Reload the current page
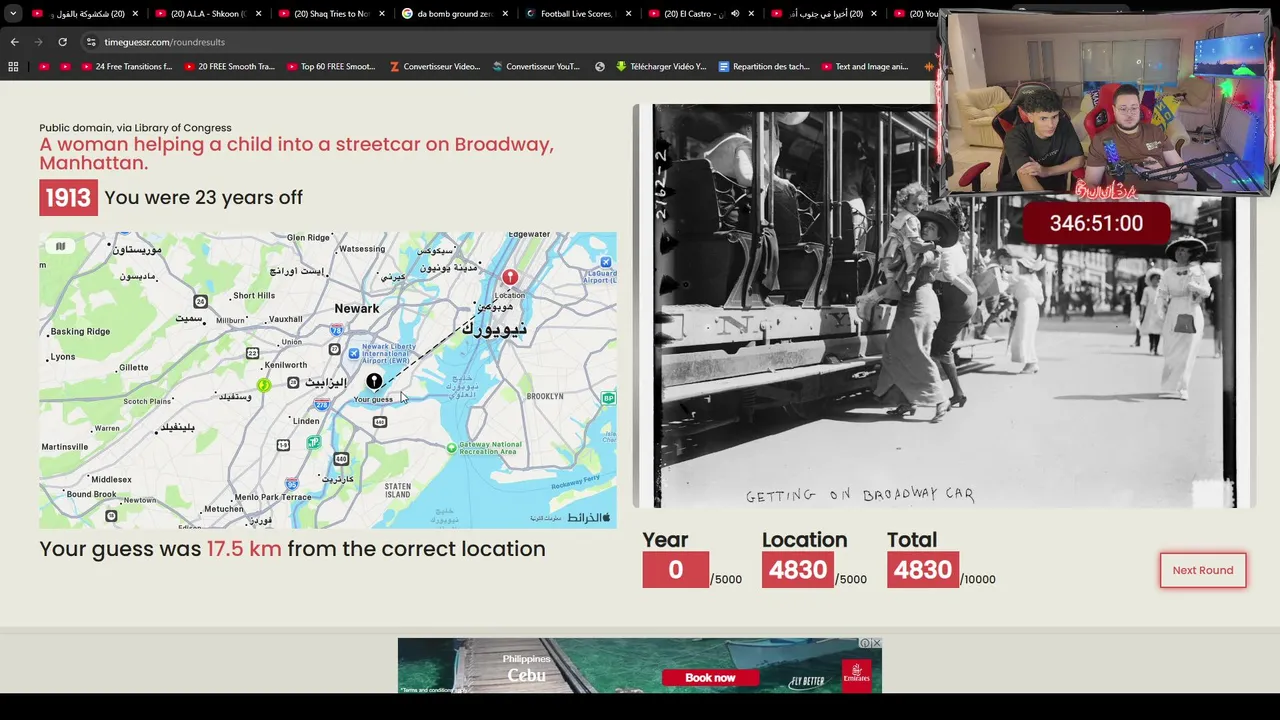Viewport: 1280px width, 720px height. point(62,42)
